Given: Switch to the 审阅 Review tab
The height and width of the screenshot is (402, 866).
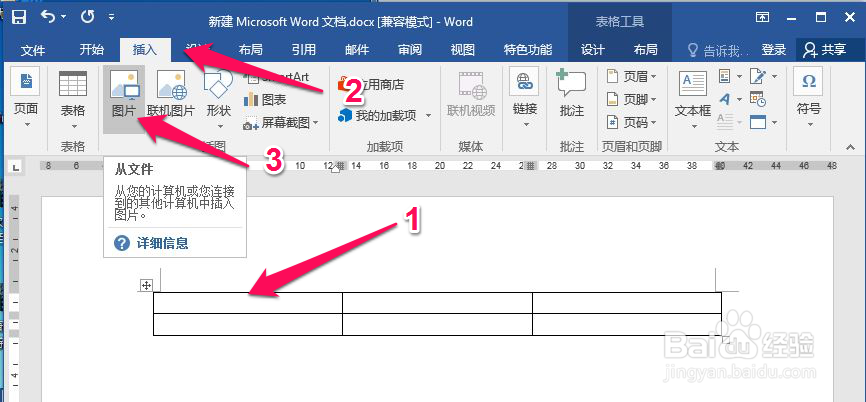Looking at the screenshot, I should 410,50.
